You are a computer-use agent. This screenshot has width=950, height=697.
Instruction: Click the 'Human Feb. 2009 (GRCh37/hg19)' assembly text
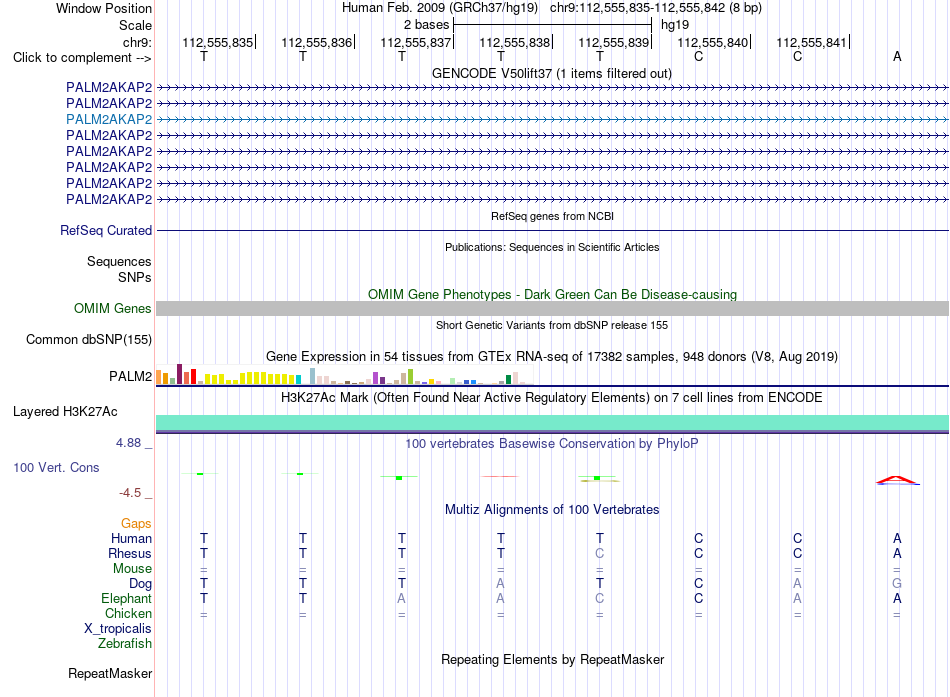440,8
